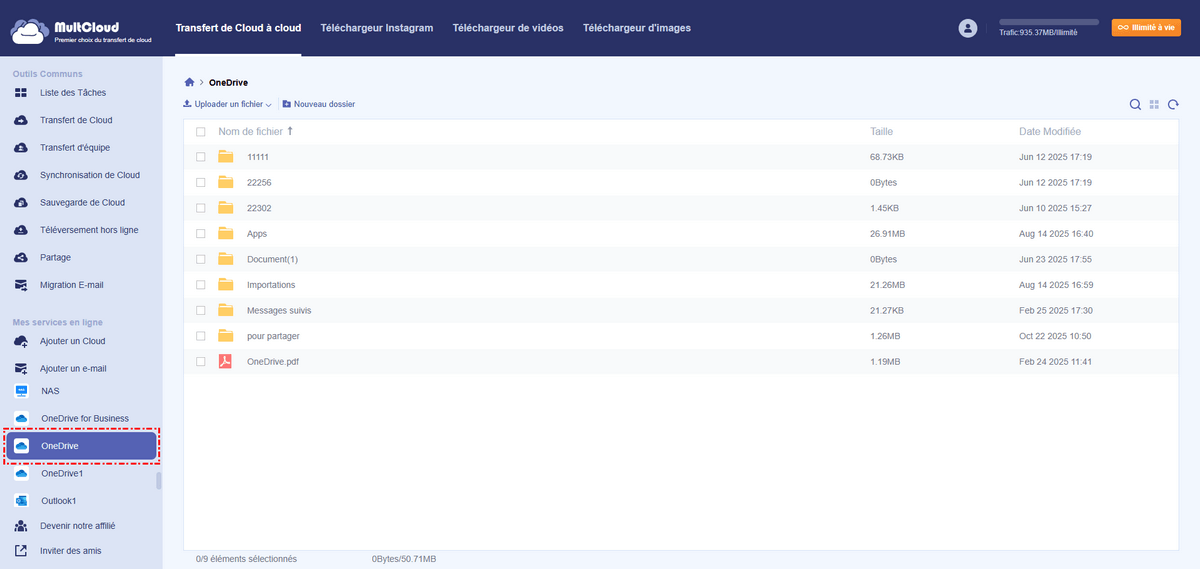Tick the OneDrive.pdf row checkbox

coord(201,361)
